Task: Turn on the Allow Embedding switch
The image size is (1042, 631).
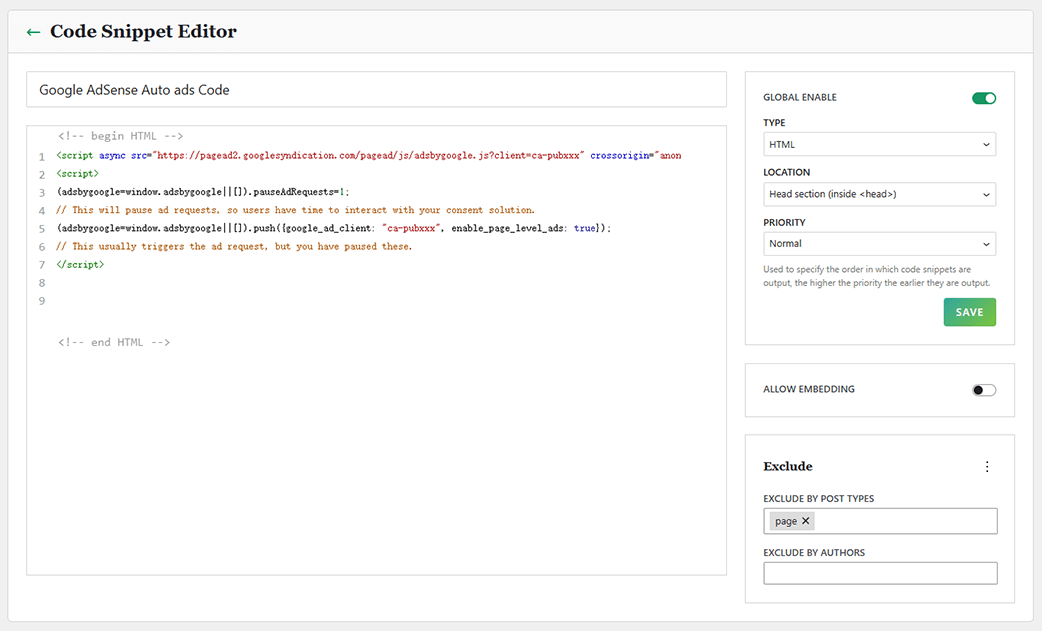Action: pos(984,390)
